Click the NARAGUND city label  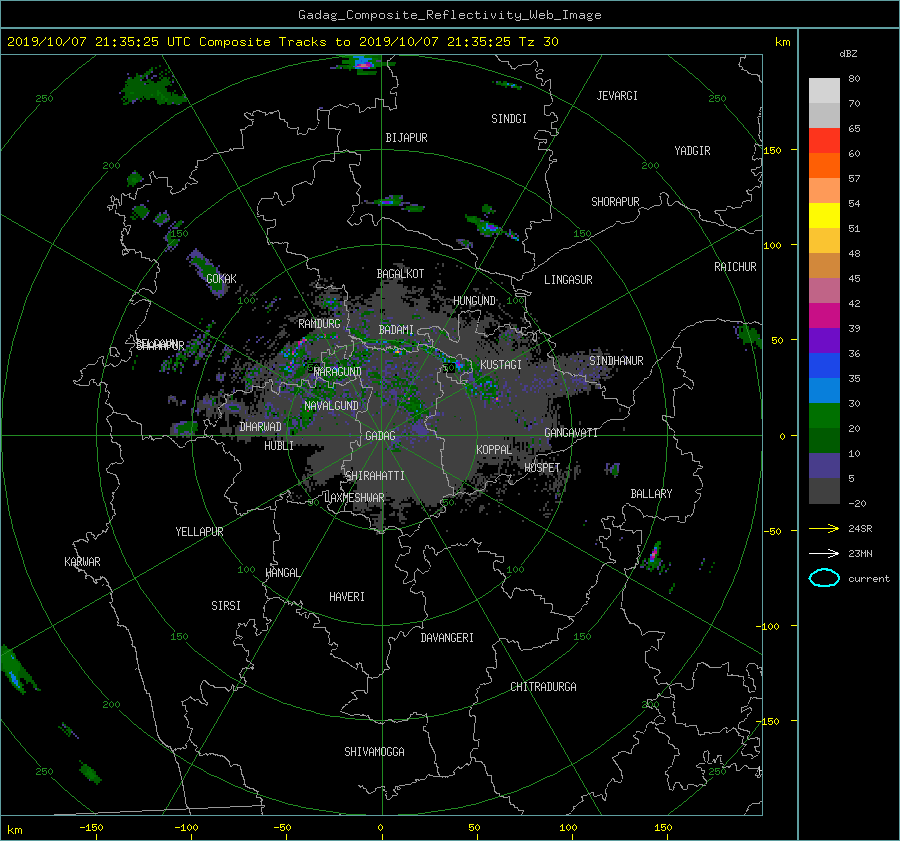(x=338, y=372)
